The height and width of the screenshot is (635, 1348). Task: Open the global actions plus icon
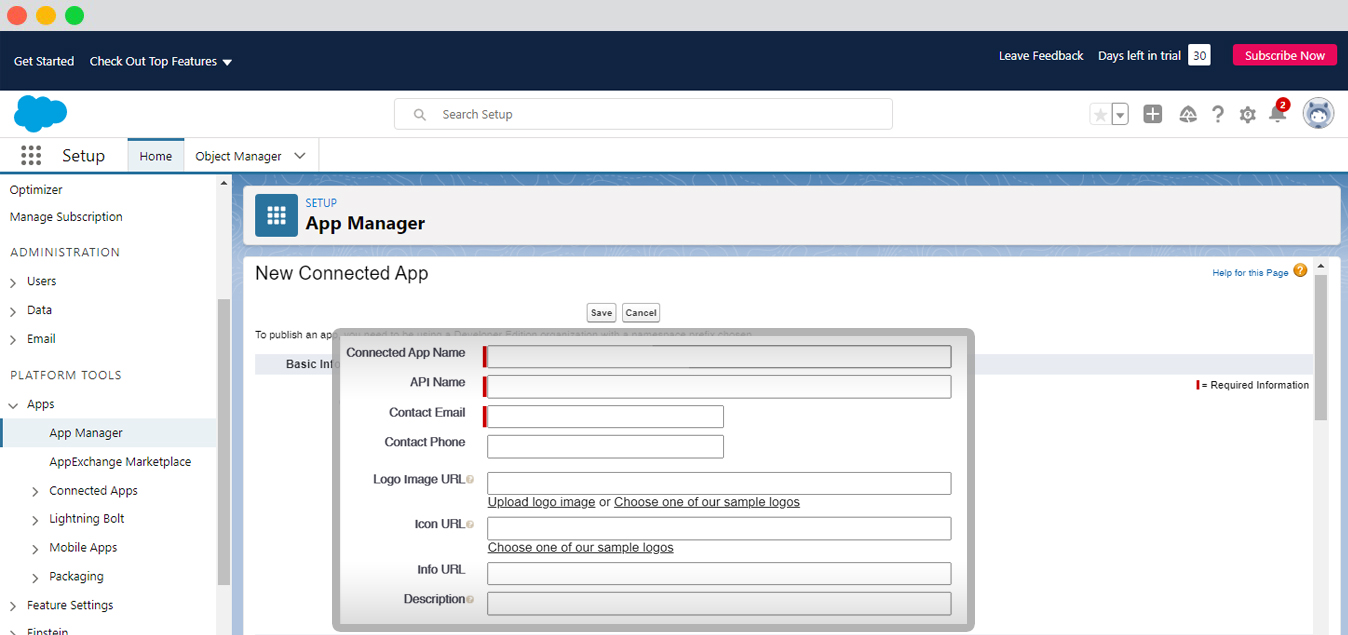pos(1153,114)
